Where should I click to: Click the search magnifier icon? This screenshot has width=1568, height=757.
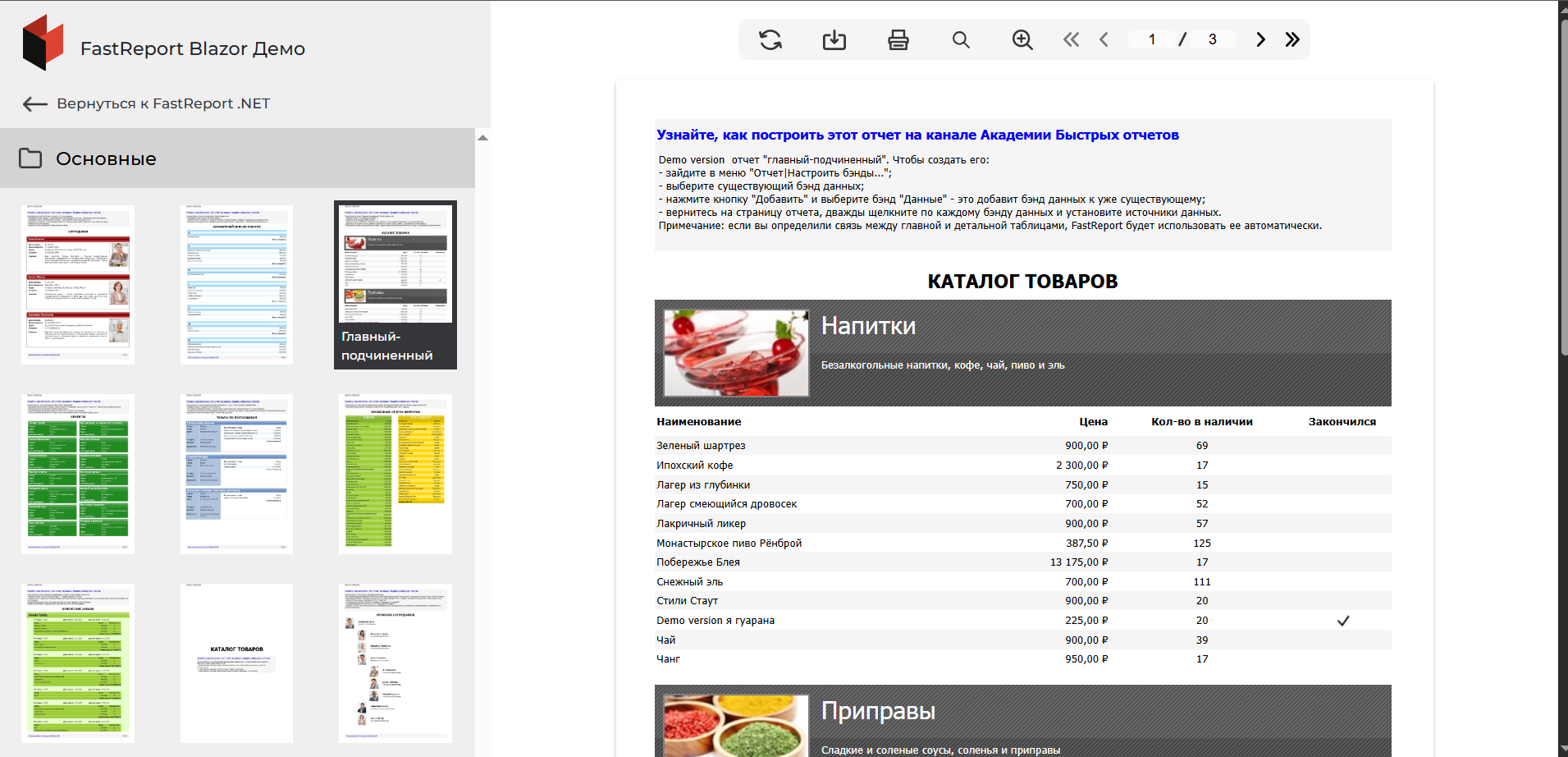click(961, 39)
